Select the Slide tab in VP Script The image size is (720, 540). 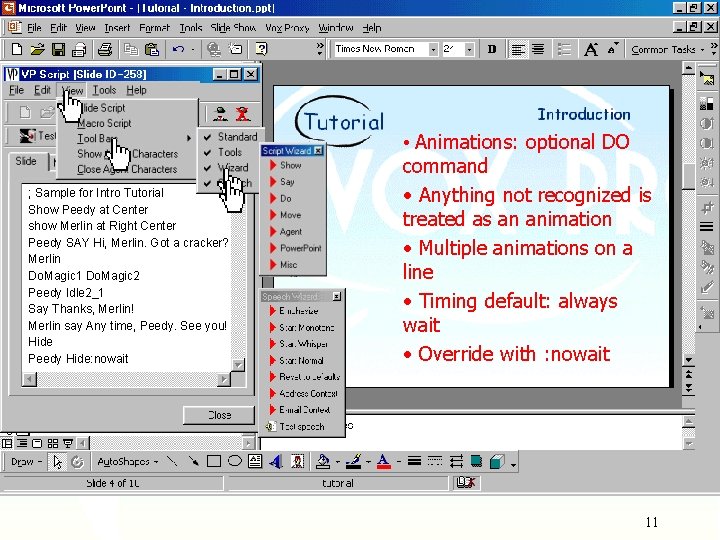[26, 161]
